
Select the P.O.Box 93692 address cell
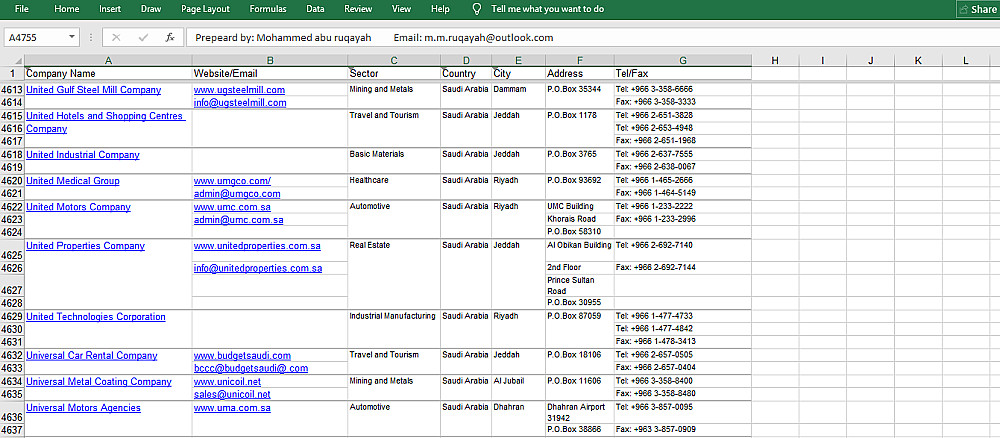pos(579,187)
